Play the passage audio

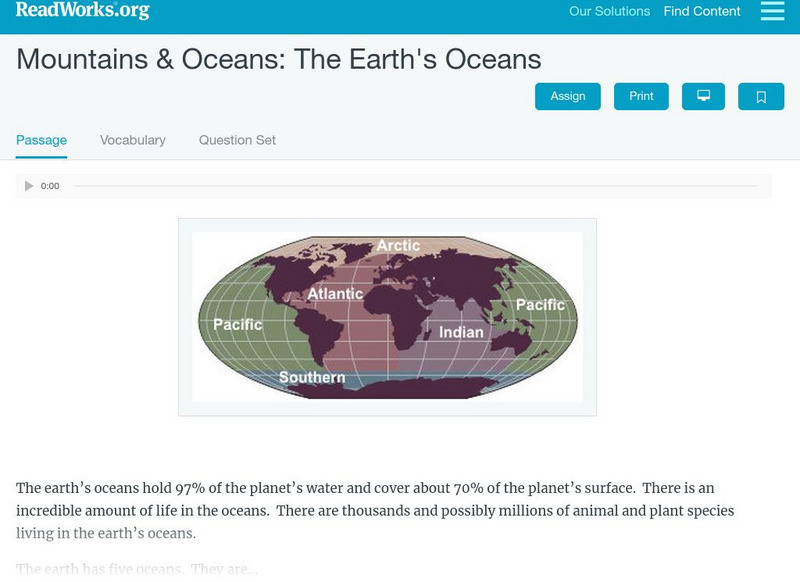[x=29, y=186]
